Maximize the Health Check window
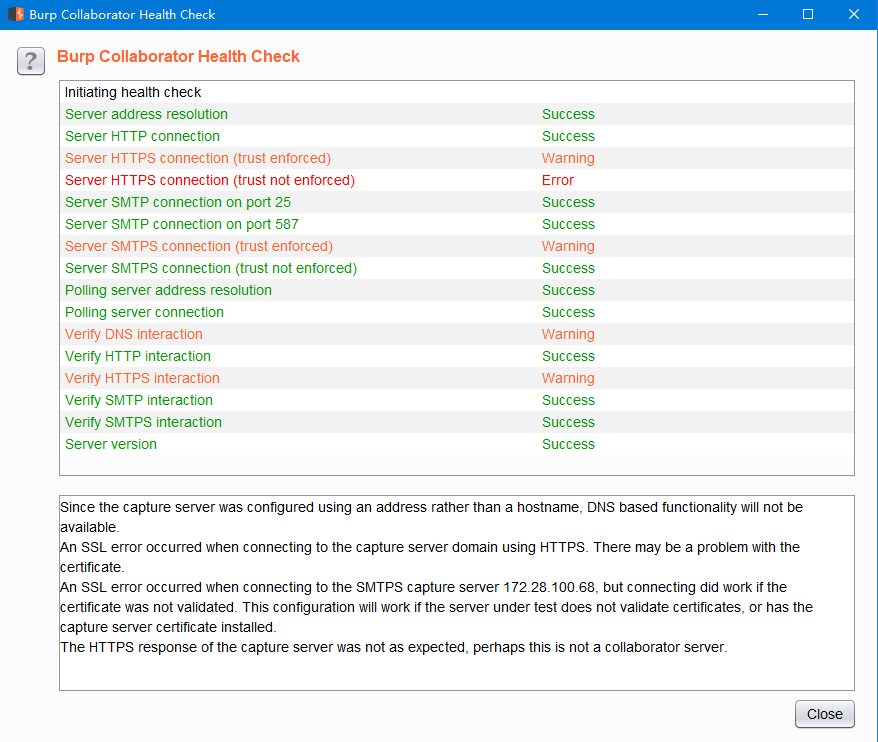Image resolution: width=878 pixels, height=742 pixels. click(x=808, y=15)
